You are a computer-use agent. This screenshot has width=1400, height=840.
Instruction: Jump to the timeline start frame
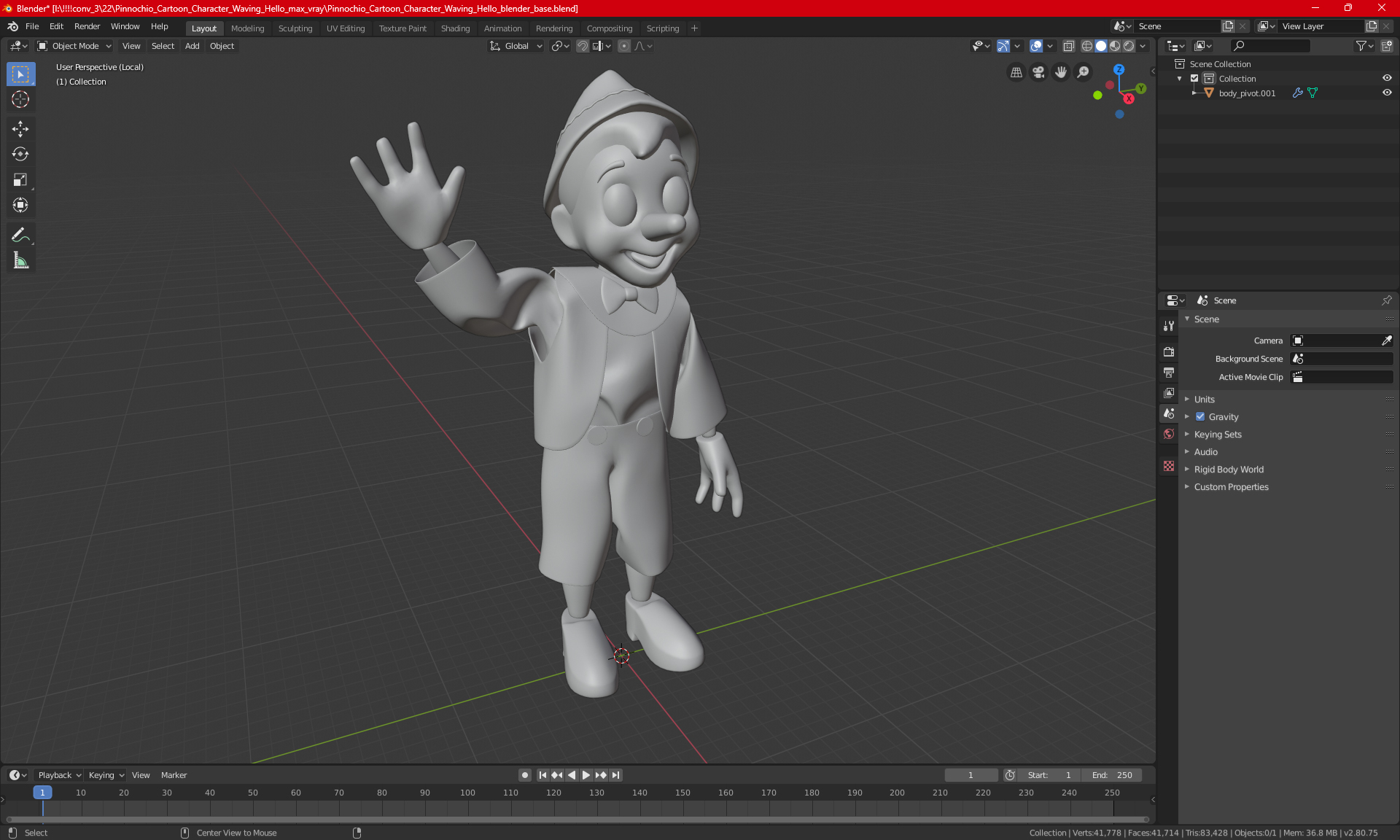(542, 775)
